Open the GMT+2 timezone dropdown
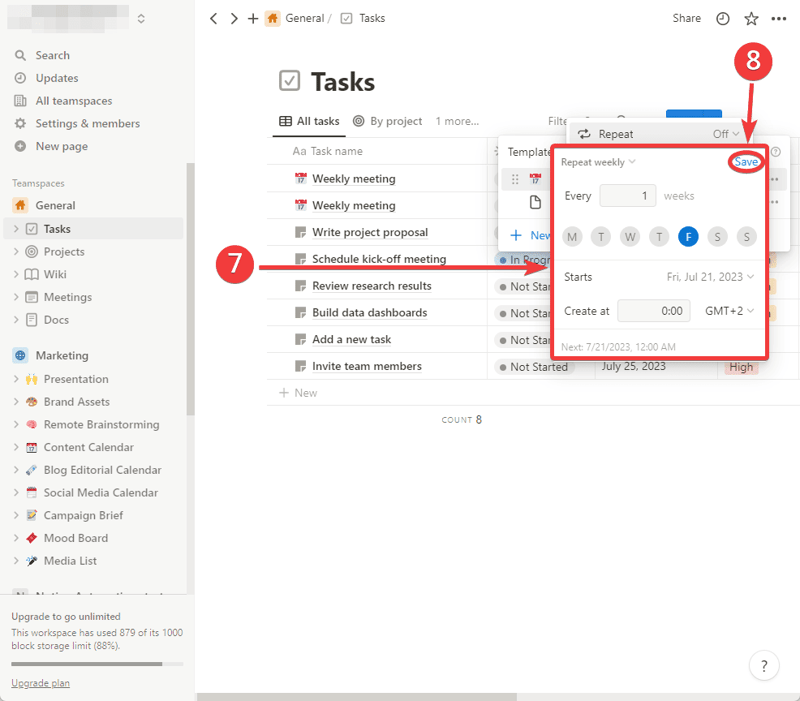This screenshot has height=701, width=800. (729, 311)
